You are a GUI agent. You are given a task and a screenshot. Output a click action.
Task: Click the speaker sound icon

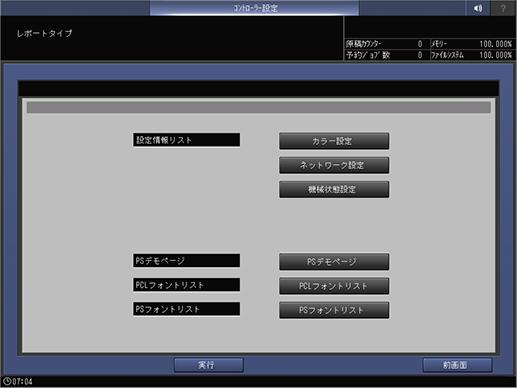(x=478, y=8)
